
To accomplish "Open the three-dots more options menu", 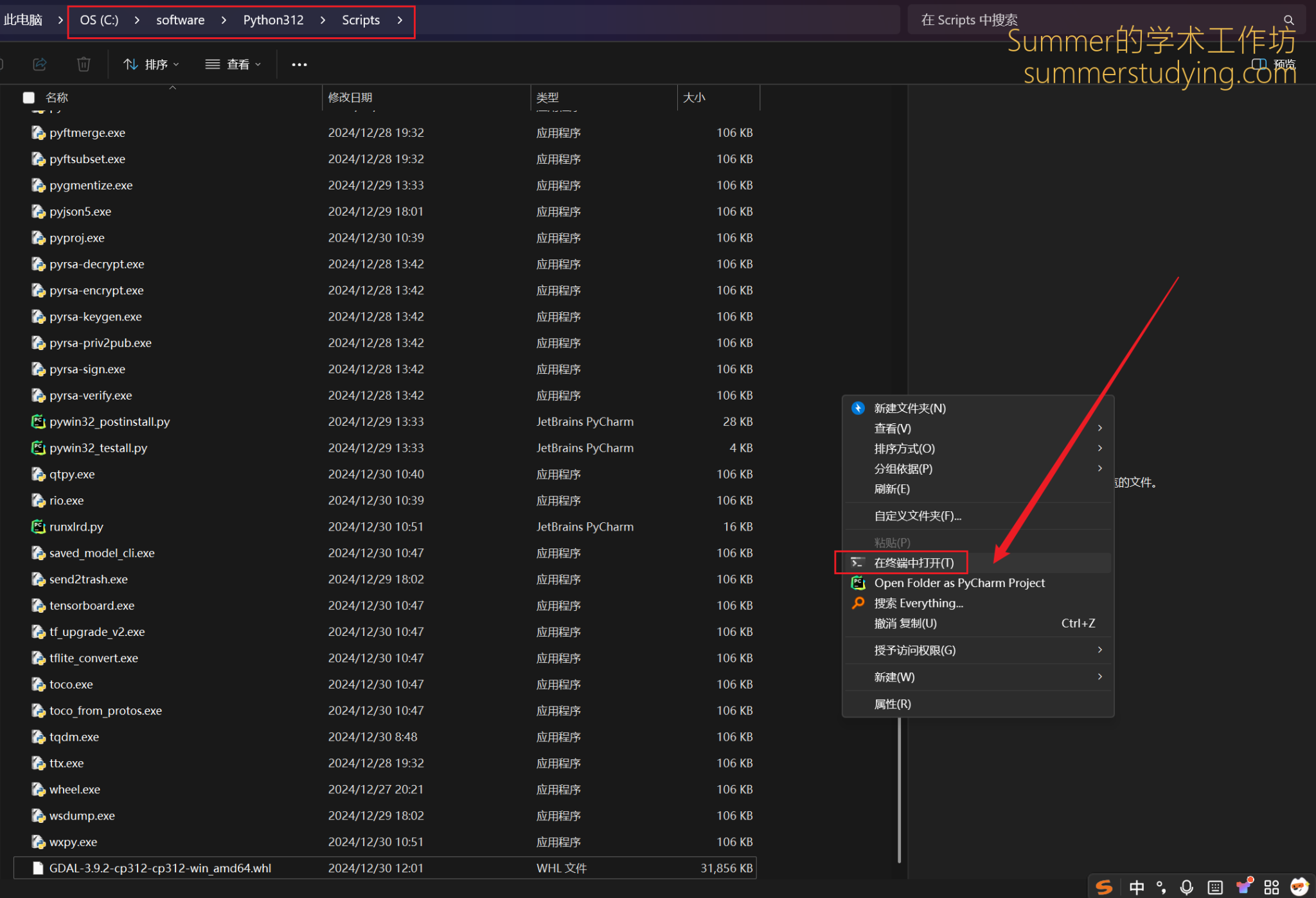I will click(299, 64).
